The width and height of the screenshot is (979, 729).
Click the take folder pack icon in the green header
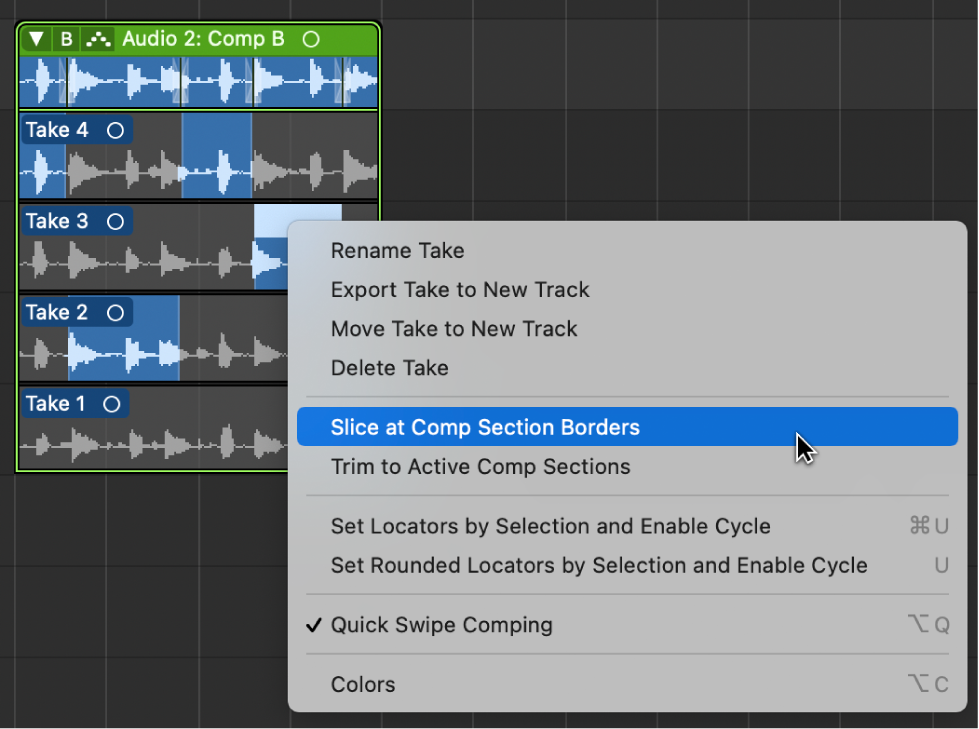tap(96, 38)
